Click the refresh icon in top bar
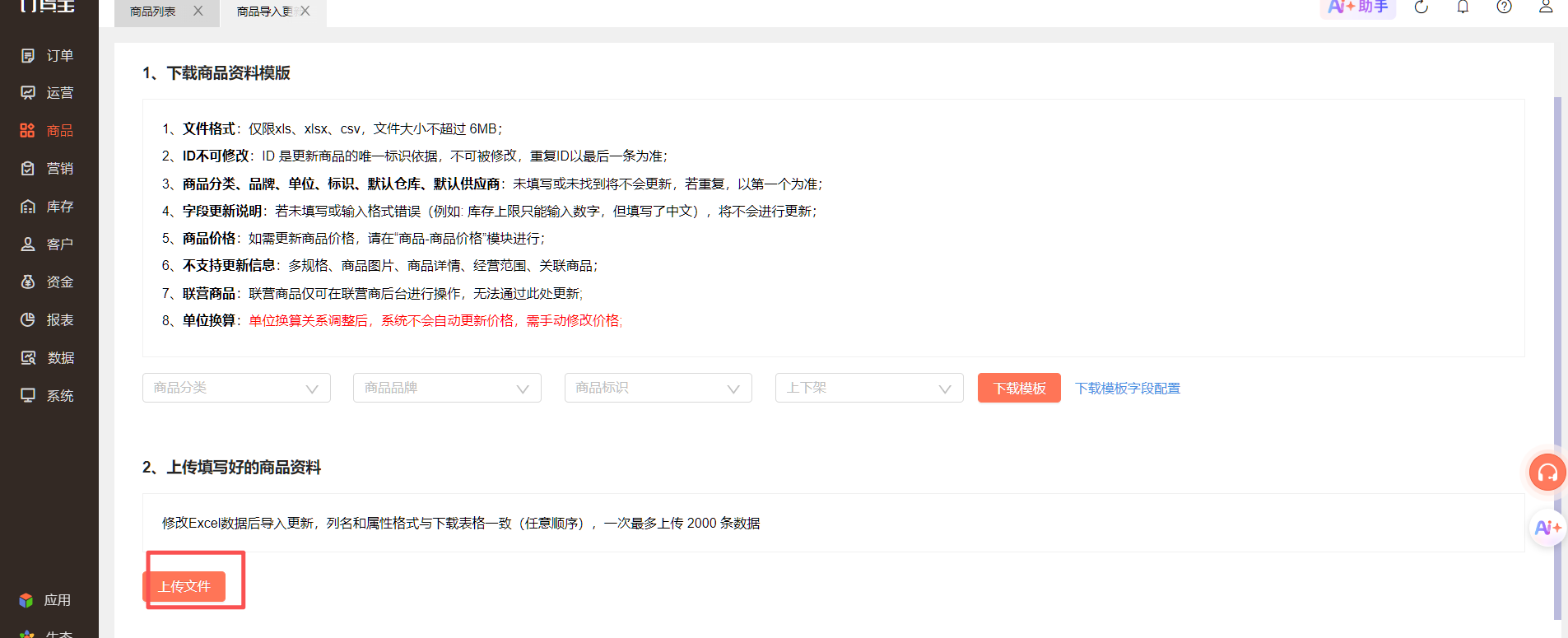The height and width of the screenshot is (638, 1568). [1421, 7]
